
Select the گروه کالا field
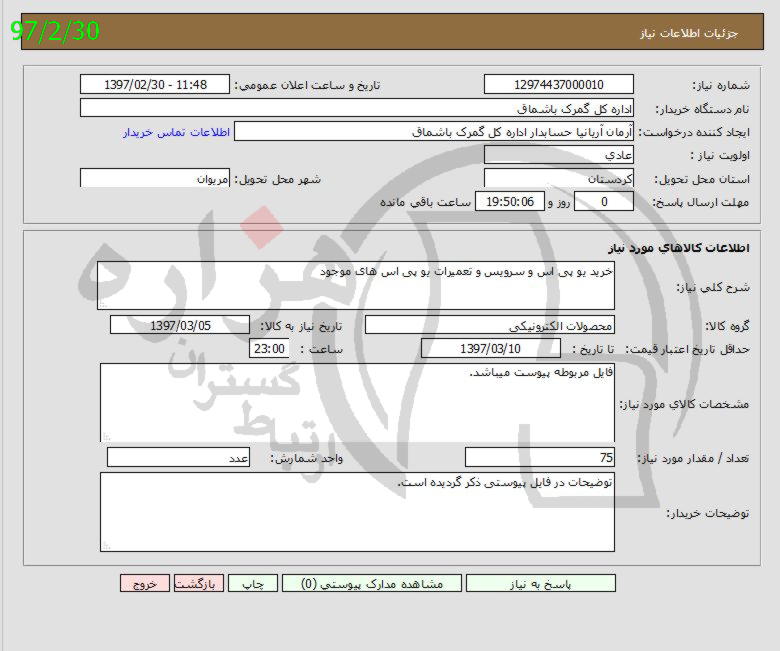click(490, 325)
